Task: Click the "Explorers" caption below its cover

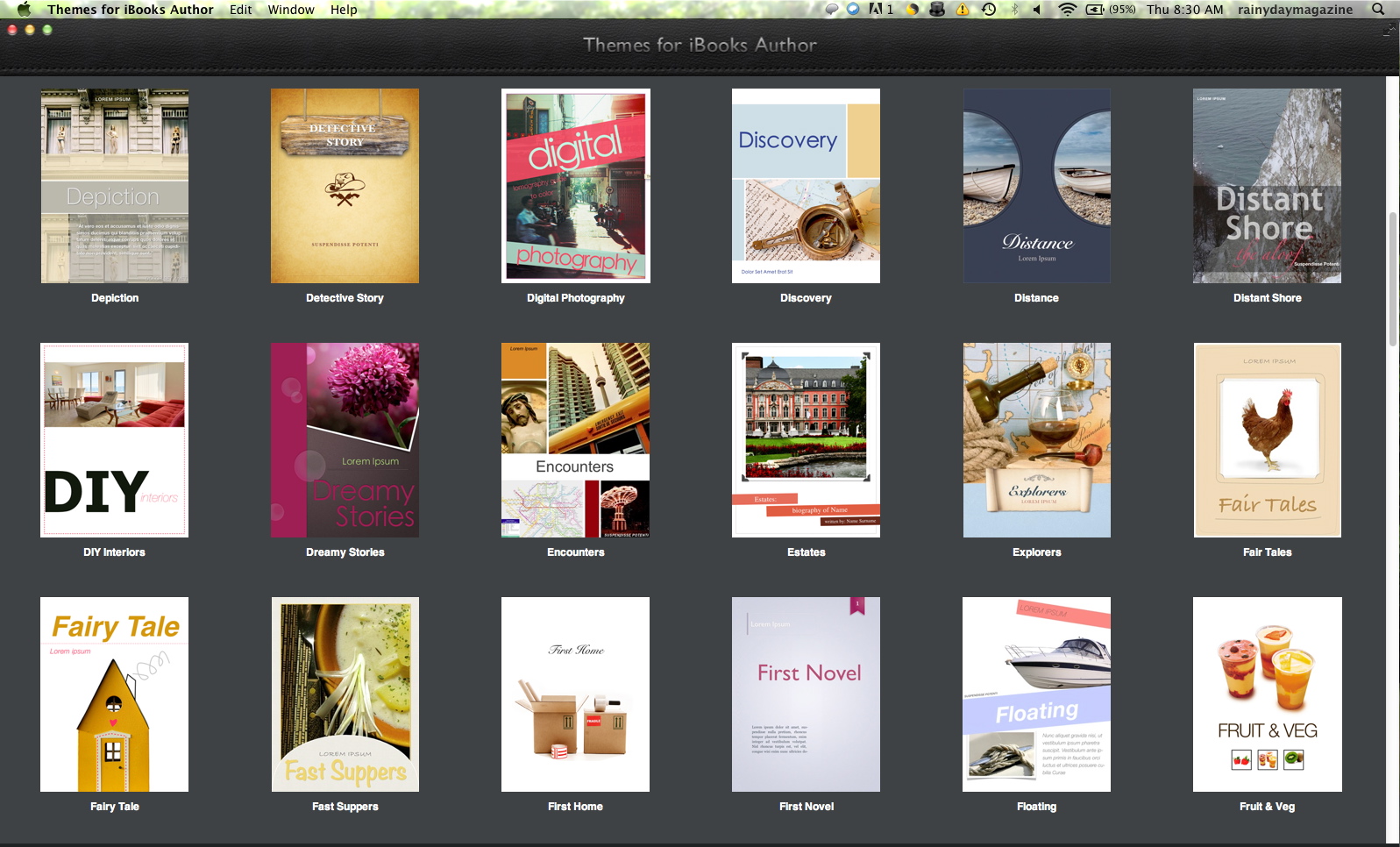Action: coord(1037,552)
